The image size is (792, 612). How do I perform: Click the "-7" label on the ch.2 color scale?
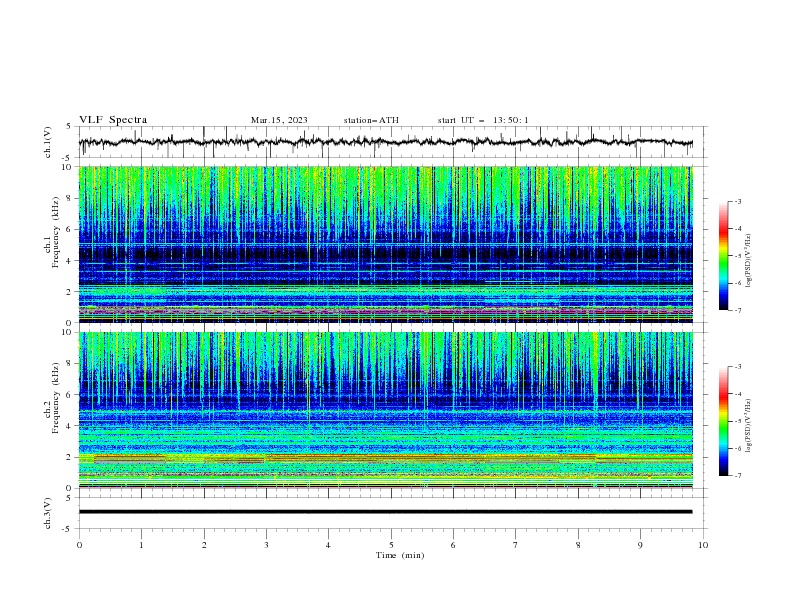[737, 476]
